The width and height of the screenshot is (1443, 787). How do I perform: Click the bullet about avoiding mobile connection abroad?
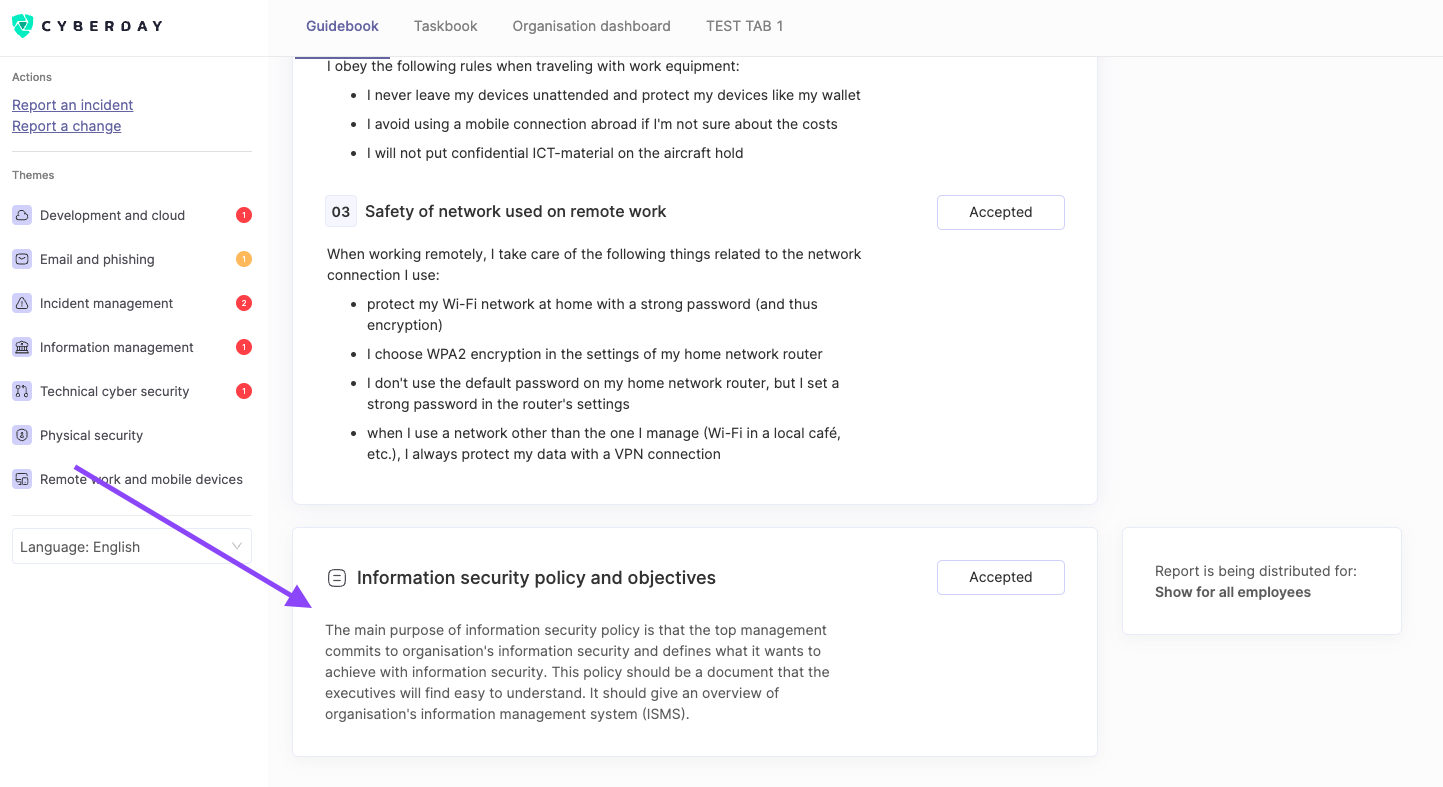(602, 124)
